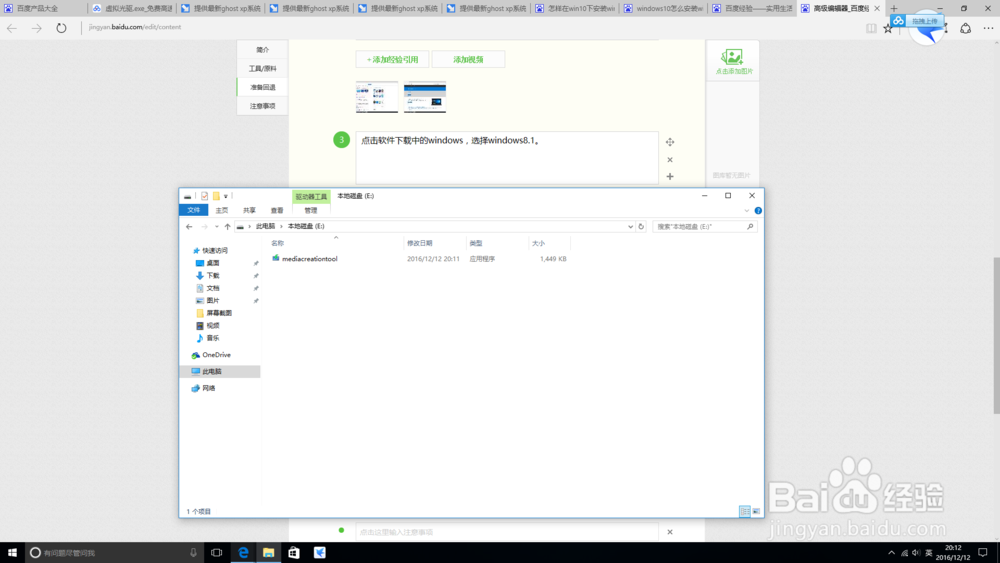Add page to favorites with star icon
1000x563 pixels.
point(888,28)
